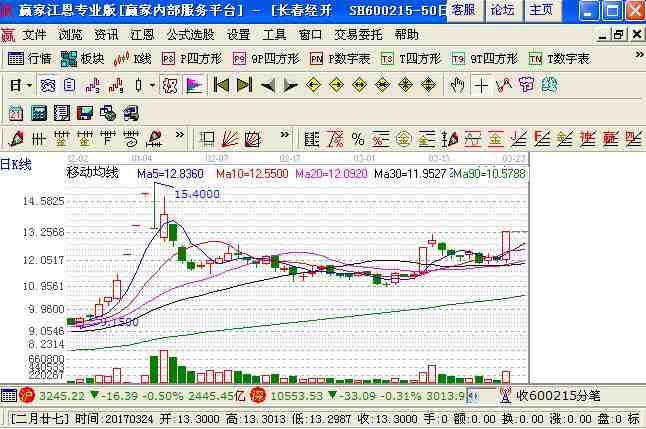646x429 pixels.
Task: Click the yellow diamond left-arrow icon
Action: [x=314, y=85]
